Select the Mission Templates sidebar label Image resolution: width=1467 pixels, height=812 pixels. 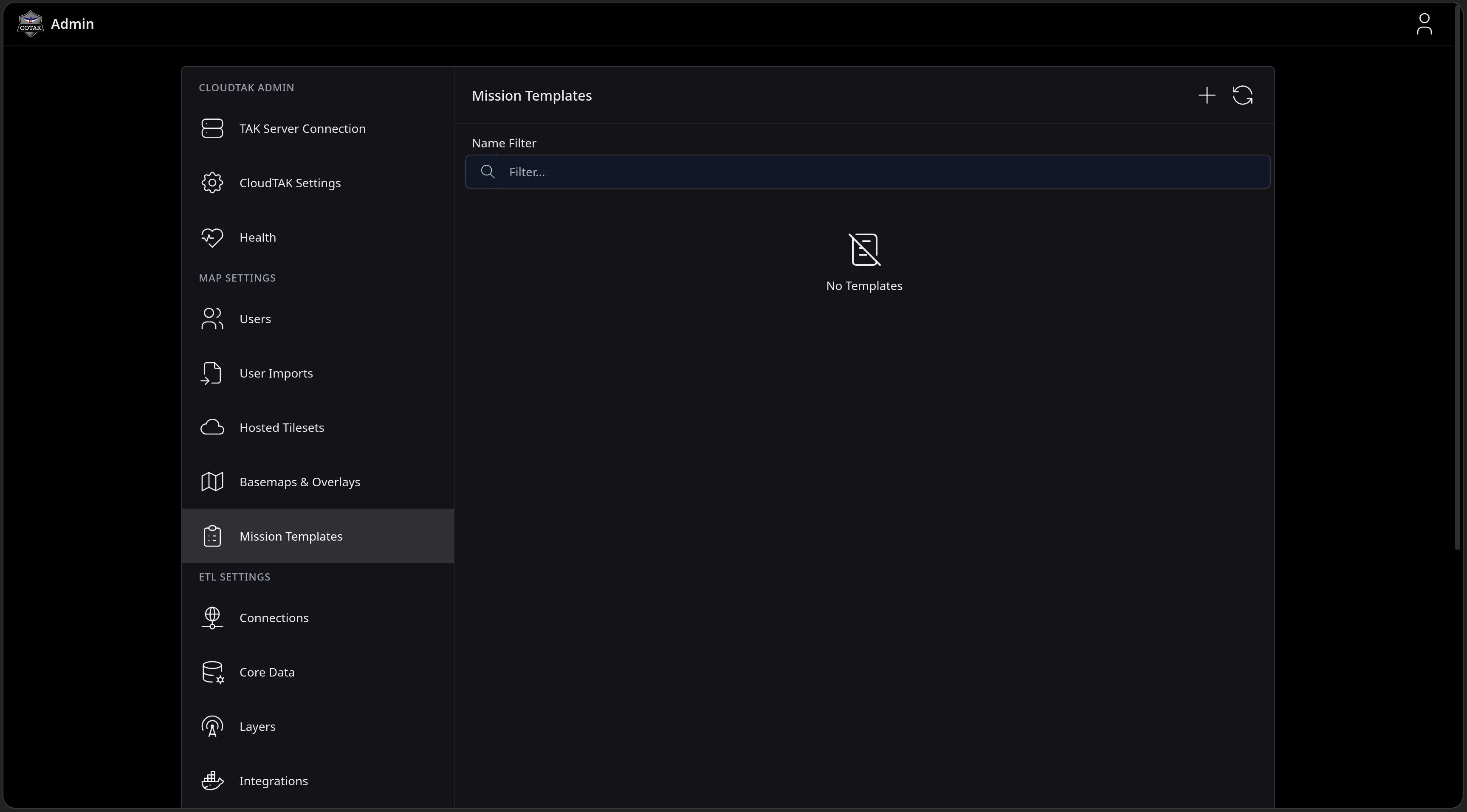291,536
